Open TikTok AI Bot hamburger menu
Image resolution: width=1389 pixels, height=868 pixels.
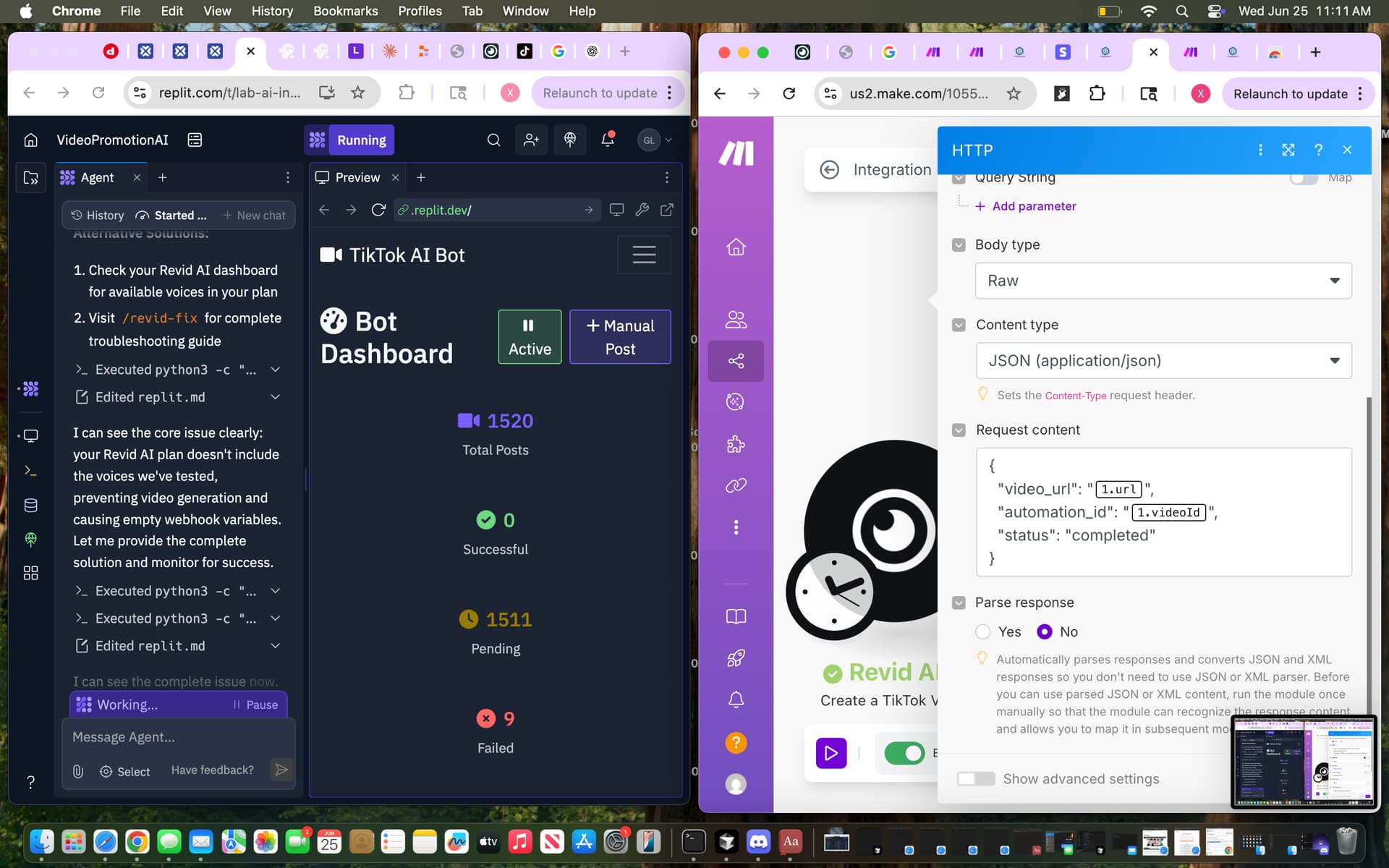644,255
